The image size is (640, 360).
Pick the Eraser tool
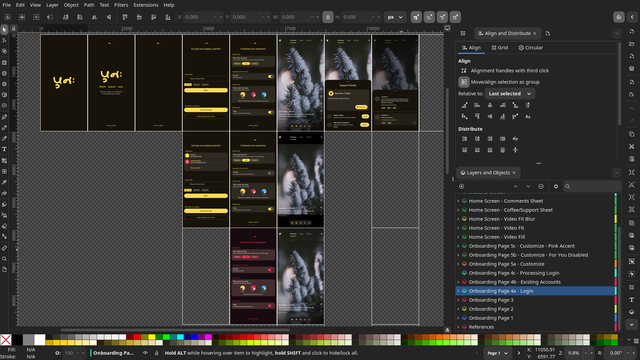4,226
